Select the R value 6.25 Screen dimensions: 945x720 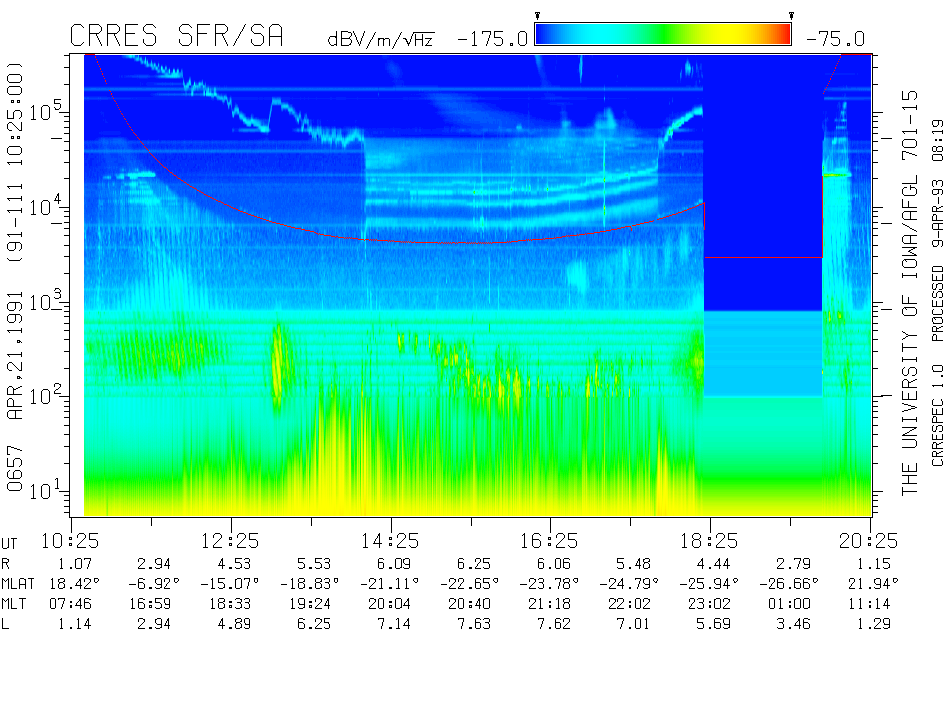[x=470, y=563]
